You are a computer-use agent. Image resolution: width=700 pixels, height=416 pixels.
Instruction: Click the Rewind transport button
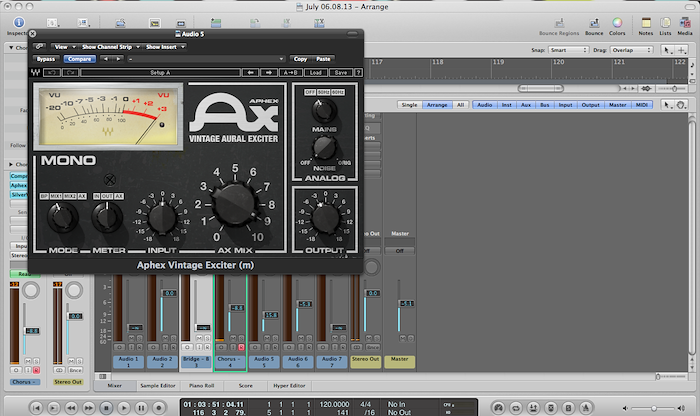coord(71,408)
